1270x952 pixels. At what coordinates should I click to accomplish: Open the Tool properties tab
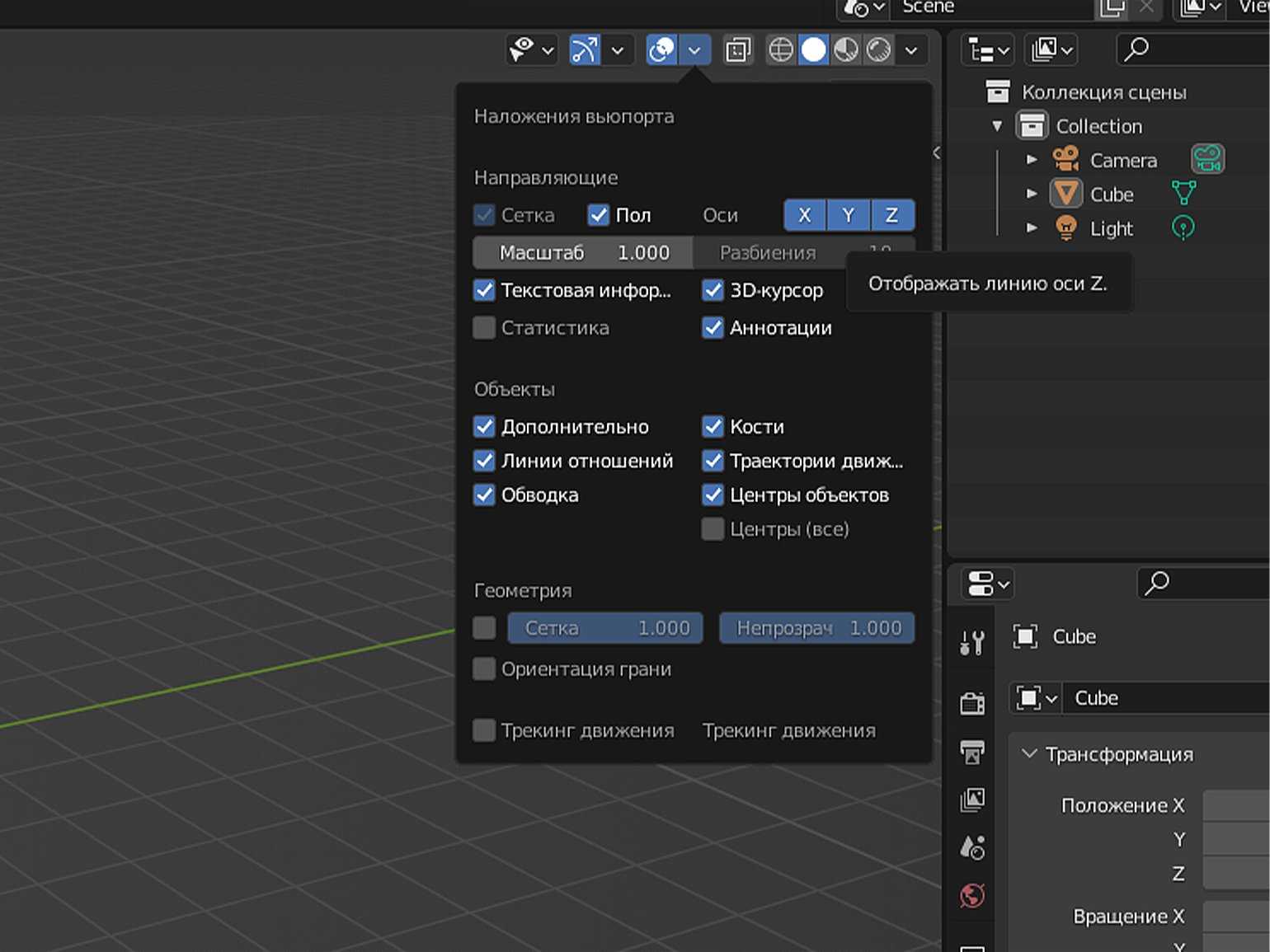click(x=972, y=642)
